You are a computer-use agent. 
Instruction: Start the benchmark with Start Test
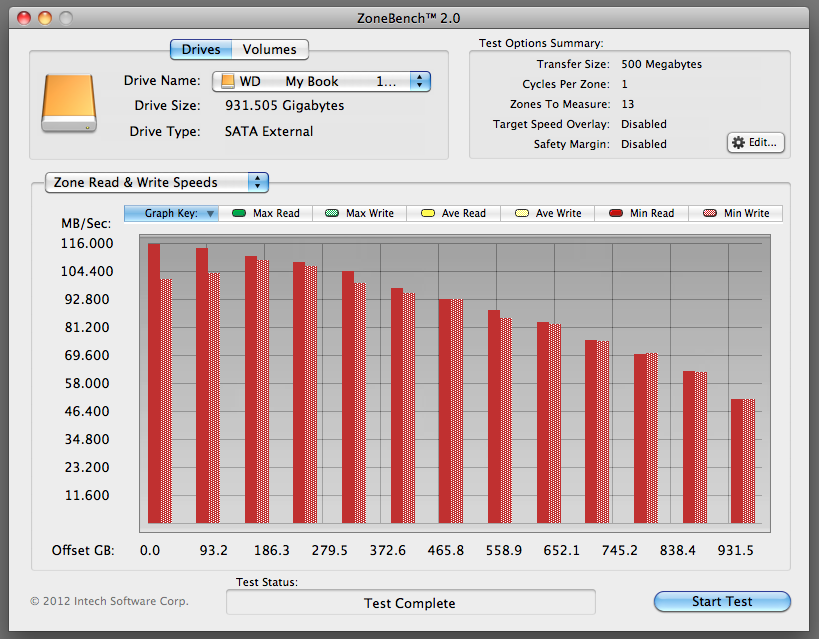click(722, 601)
